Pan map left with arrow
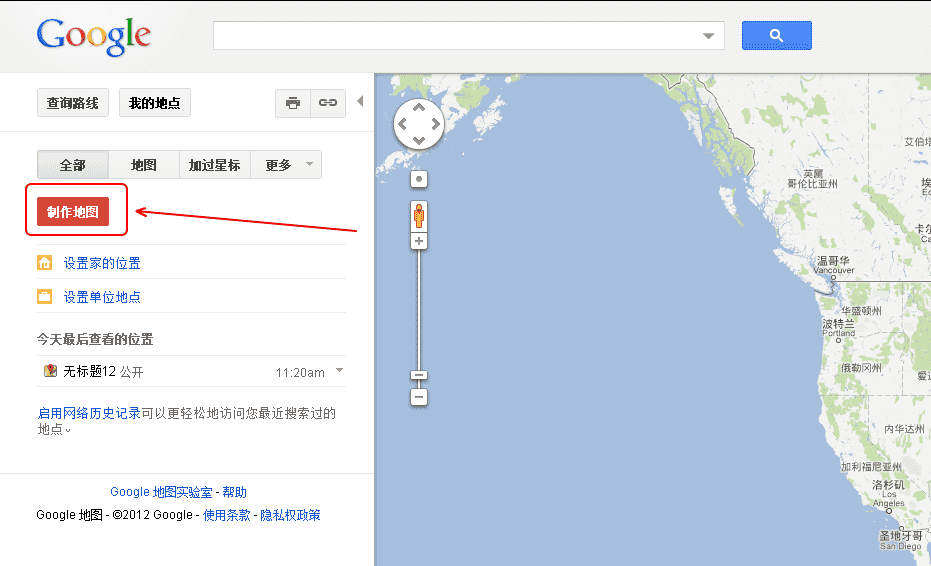This screenshot has height=566, width=931. 403,124
